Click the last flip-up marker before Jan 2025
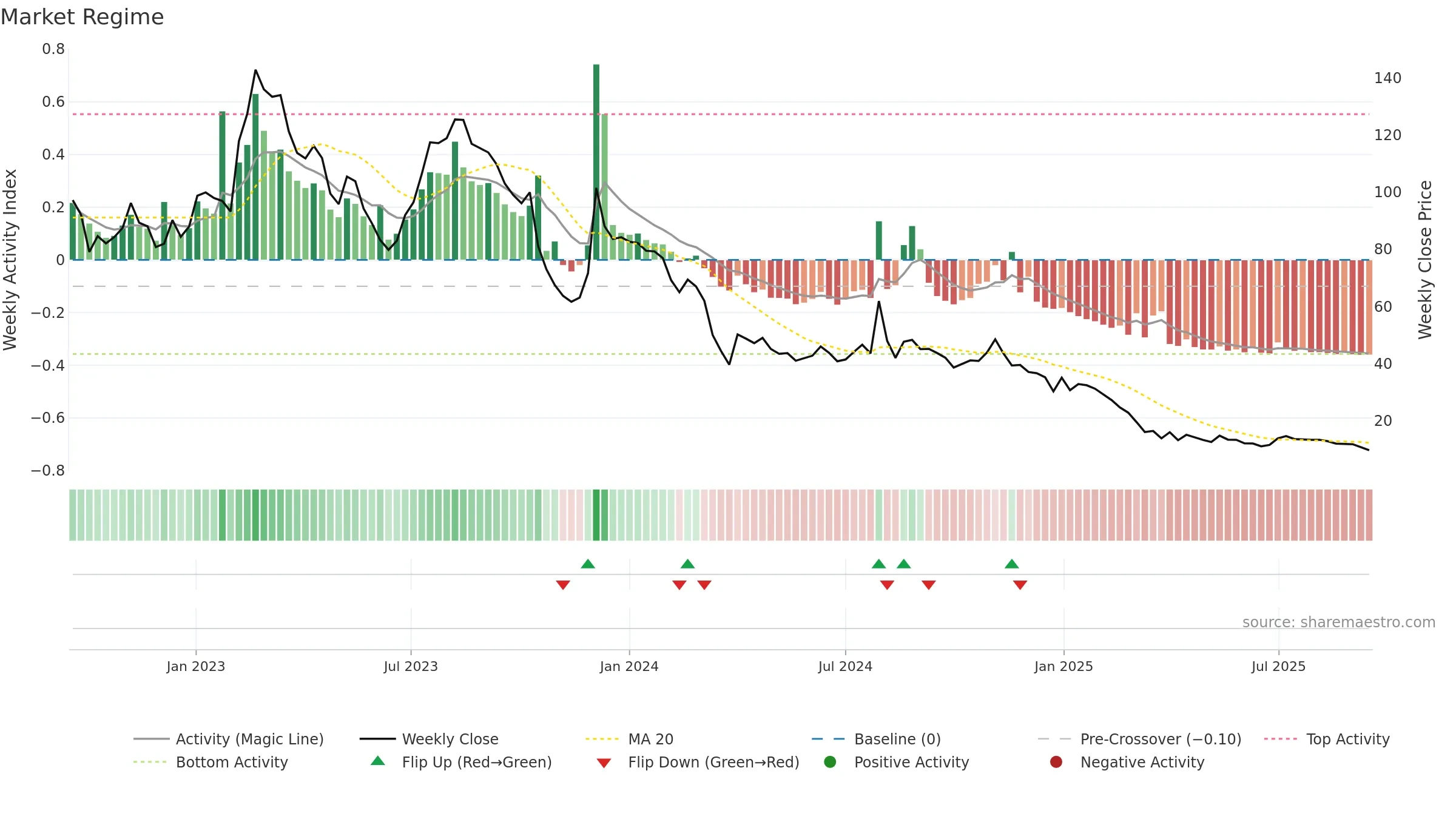 coord(1012,564)
